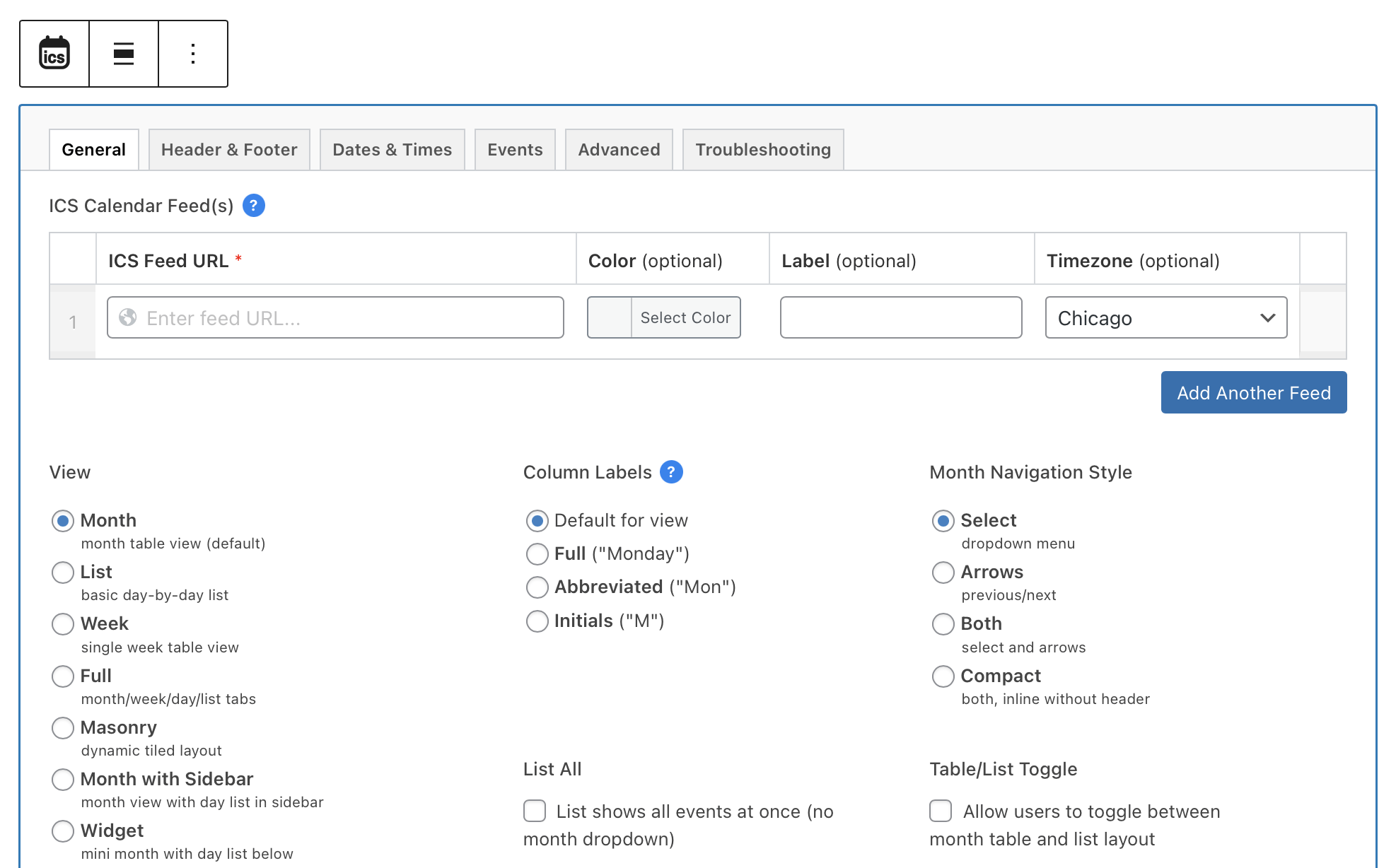Click the Troubleshooting tab
This screenshot has width=1396, height=868.
pos(763,149)
